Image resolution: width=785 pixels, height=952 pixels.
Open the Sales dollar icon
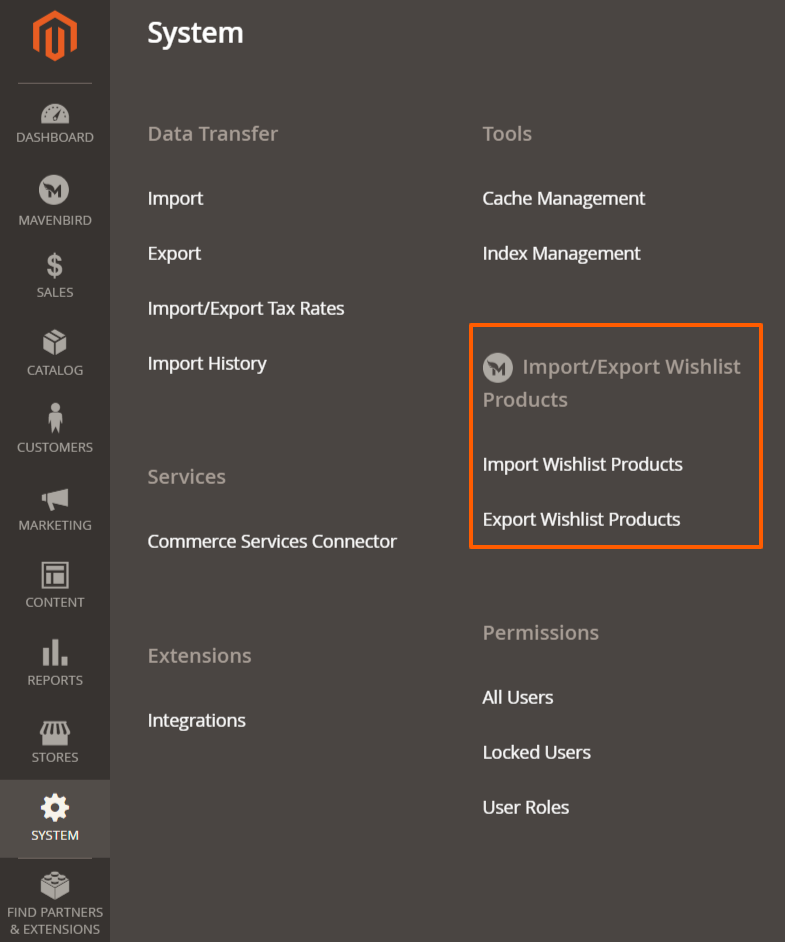coord(55,266)
